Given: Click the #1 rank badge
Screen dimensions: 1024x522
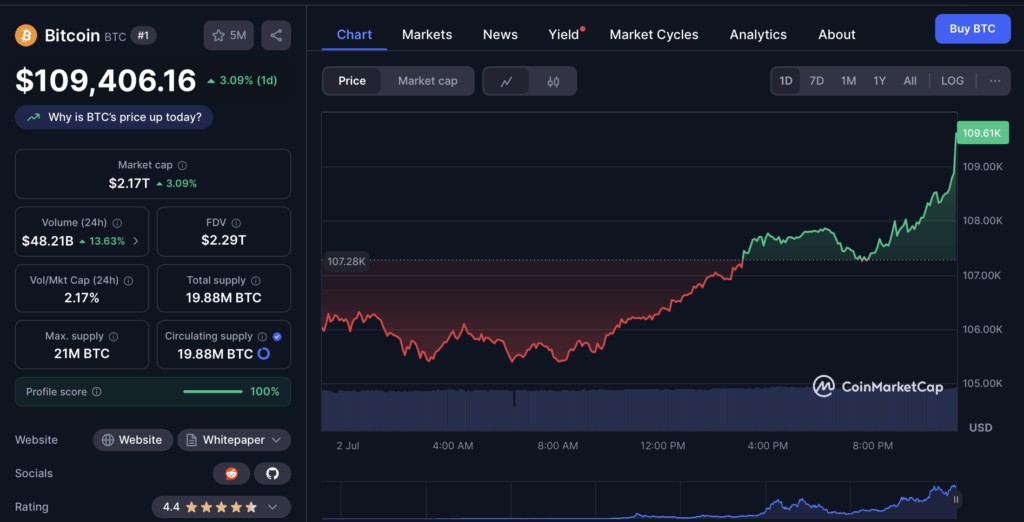Looking at the screenshot, I should (x=143, y=35).
